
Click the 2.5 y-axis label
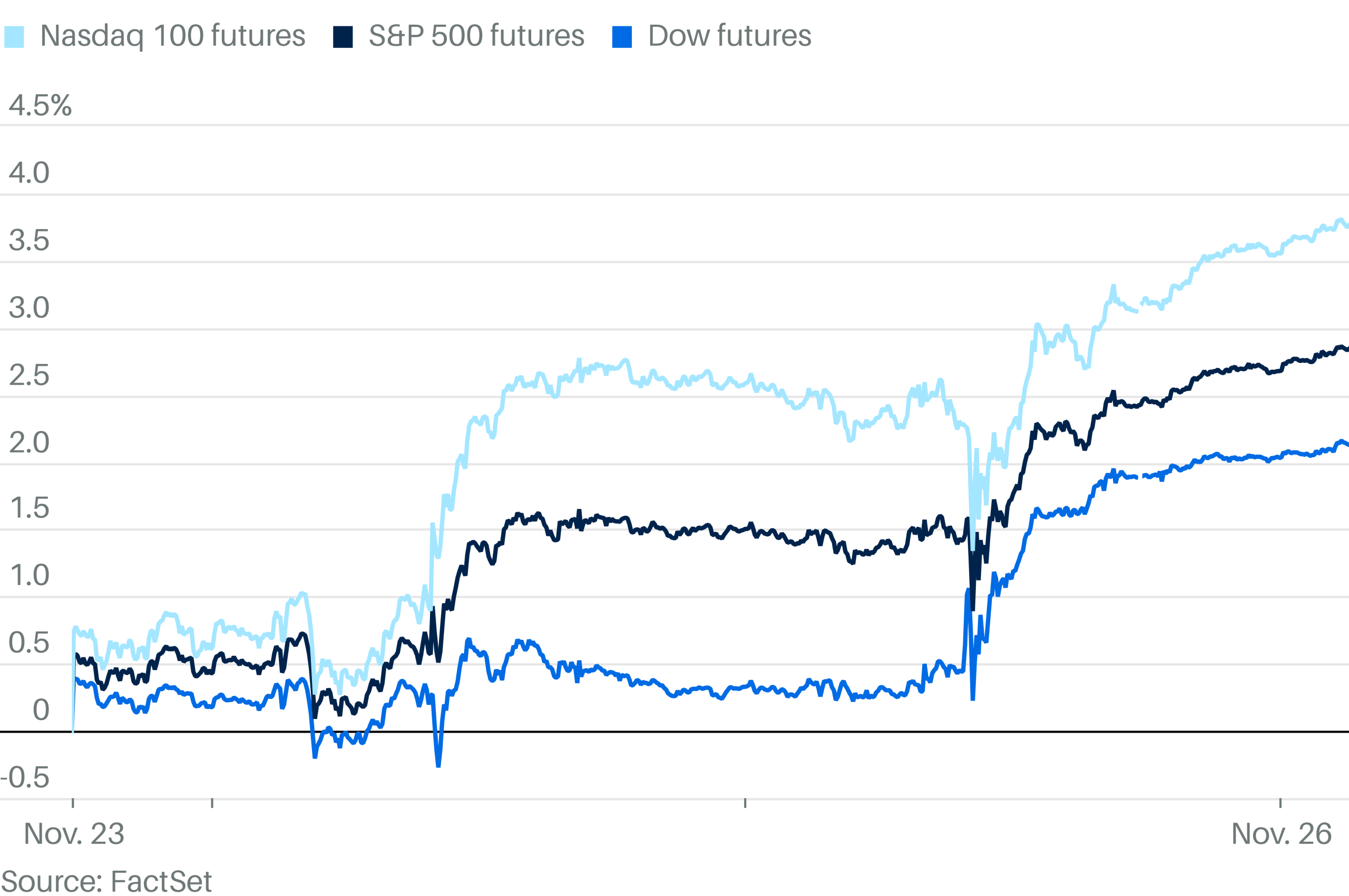tap(29, 375)
